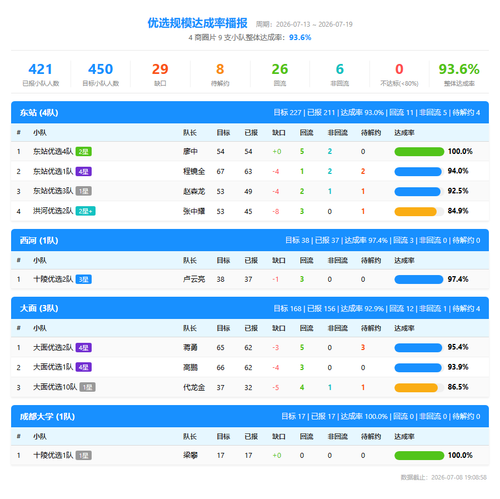Click the blue 3星 badge on 十陵优选2队
The width and height of the screenshot is (500, 499).
(x=84, y=279)
